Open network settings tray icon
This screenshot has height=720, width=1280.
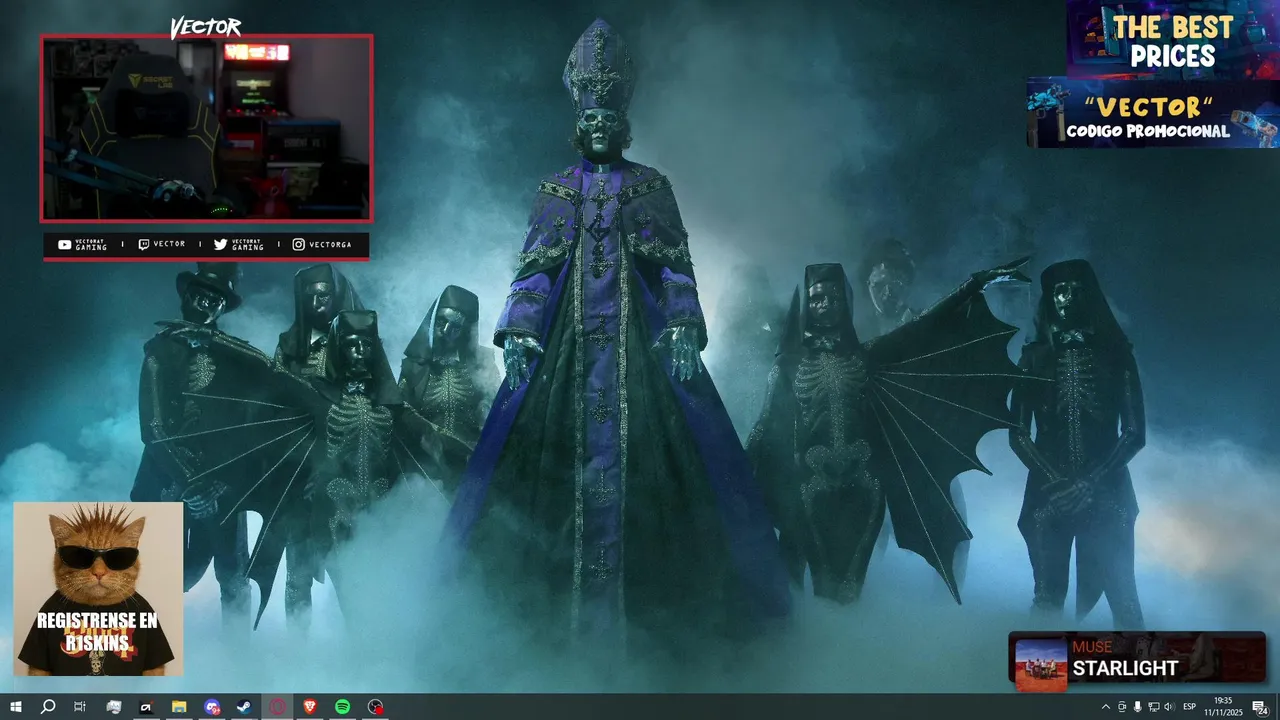(1153, 707)
